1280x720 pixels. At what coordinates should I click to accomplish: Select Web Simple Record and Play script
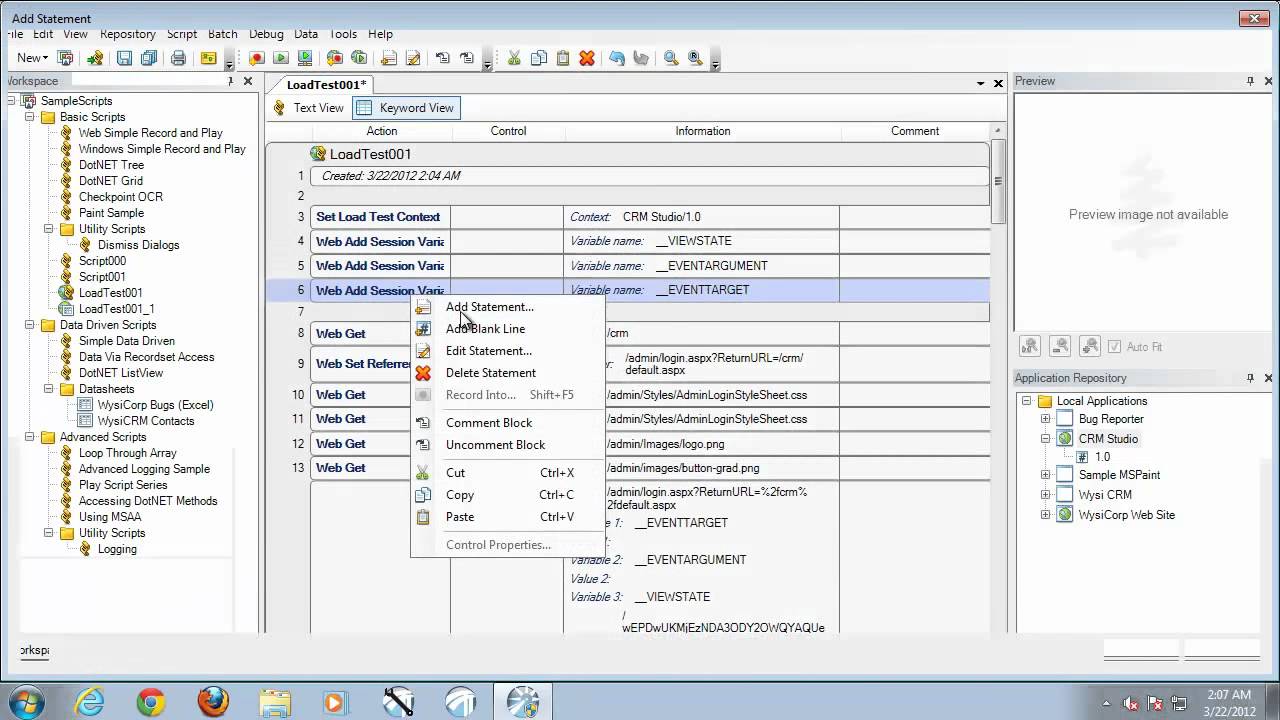pyautogui.click(x=151, y=133)
